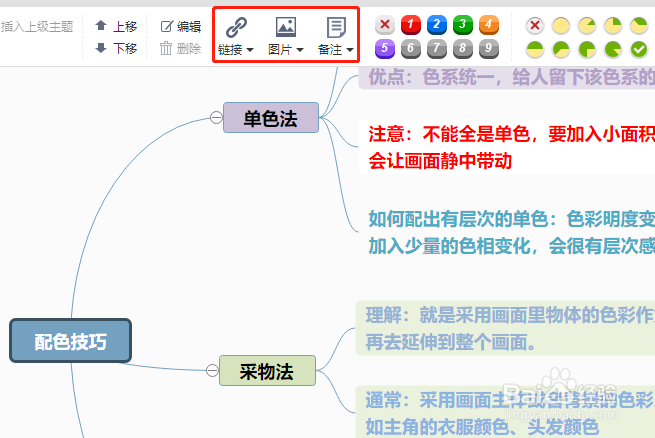Viewport: 655px width, 438px height.
Task: Click the 图片 image icon
Action: click(x=286, y=28)
